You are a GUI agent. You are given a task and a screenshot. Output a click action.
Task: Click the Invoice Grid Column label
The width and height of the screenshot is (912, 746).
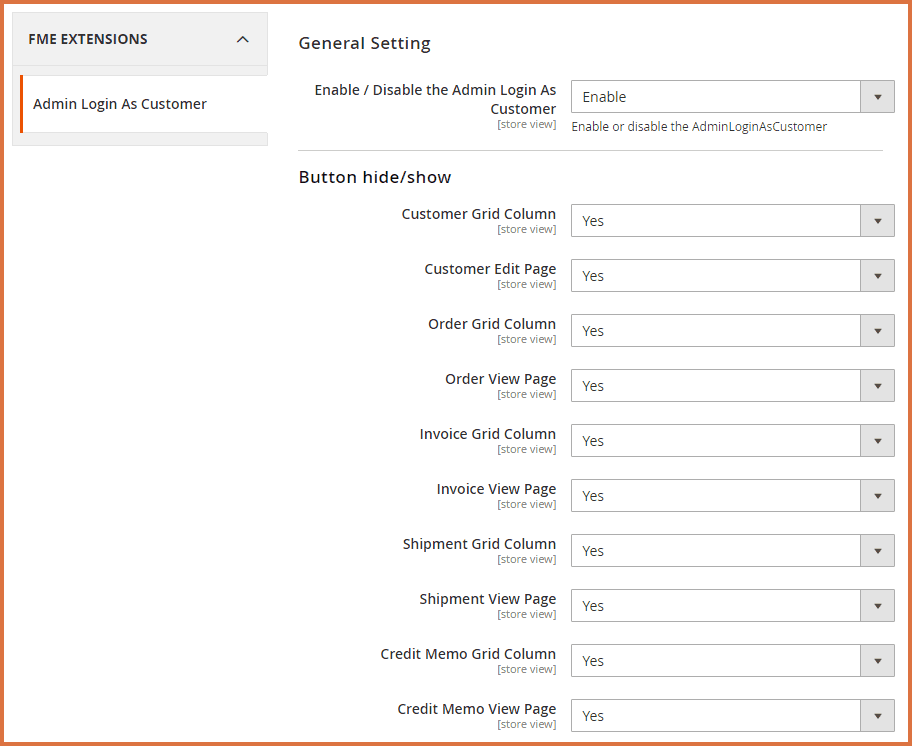point(487,434)
